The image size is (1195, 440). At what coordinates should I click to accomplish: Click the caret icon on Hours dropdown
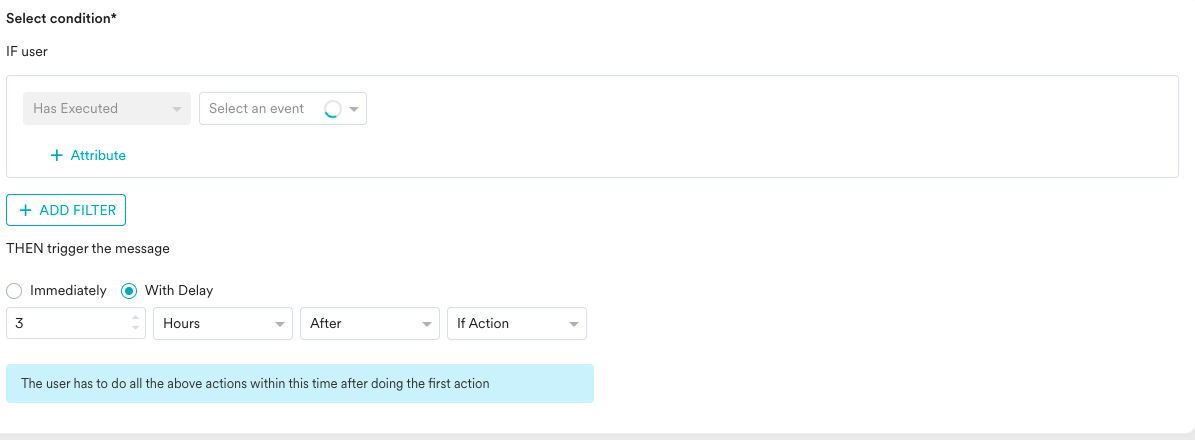coord(280,324)
